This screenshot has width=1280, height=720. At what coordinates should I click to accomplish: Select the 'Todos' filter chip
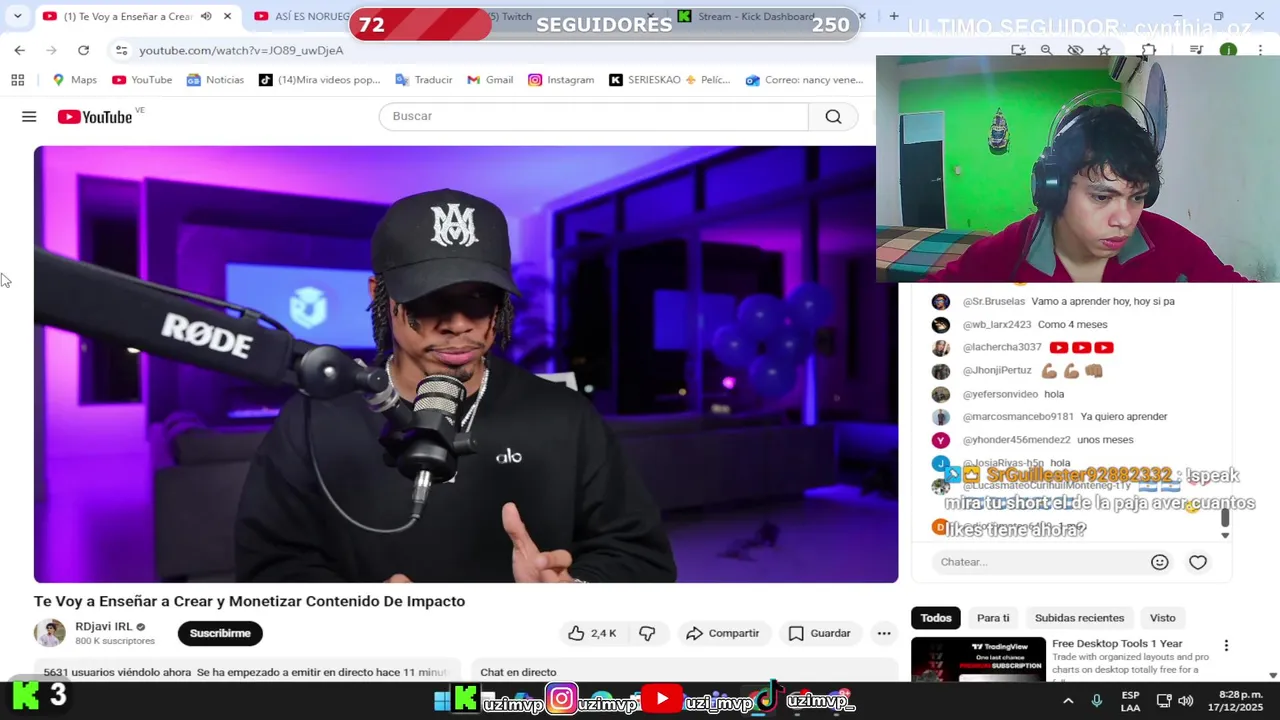point(936,618)
